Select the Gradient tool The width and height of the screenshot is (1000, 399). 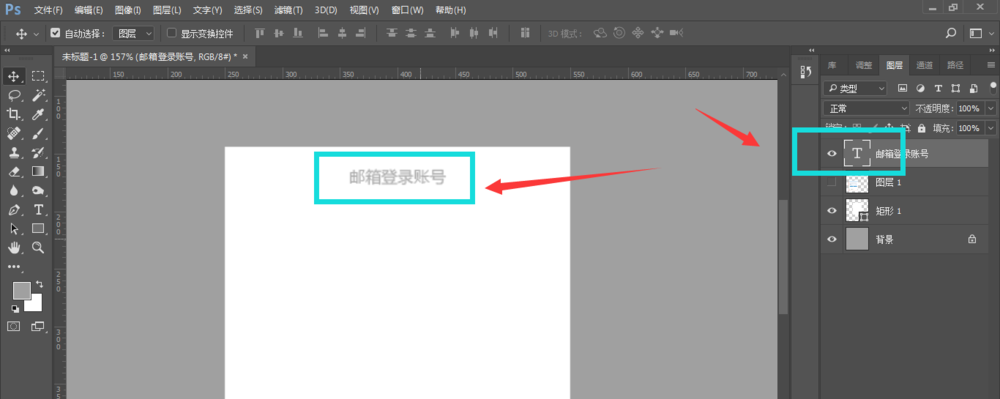tap(38, 171)
